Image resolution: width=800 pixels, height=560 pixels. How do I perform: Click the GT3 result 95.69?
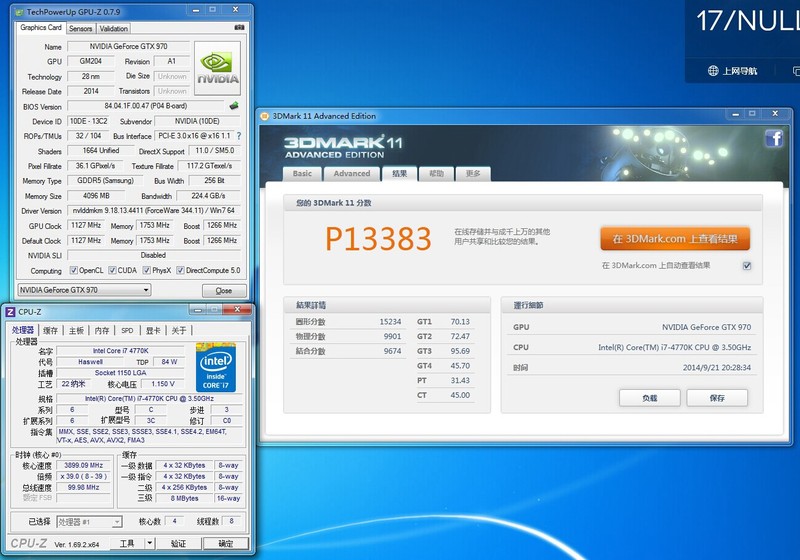460,351
